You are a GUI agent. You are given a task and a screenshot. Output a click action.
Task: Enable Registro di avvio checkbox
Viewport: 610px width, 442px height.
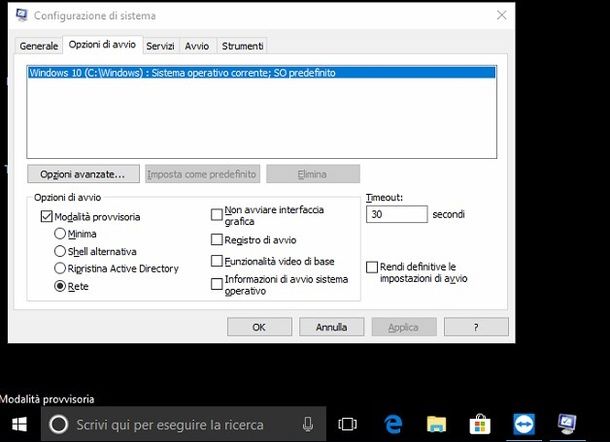[217, 239]
